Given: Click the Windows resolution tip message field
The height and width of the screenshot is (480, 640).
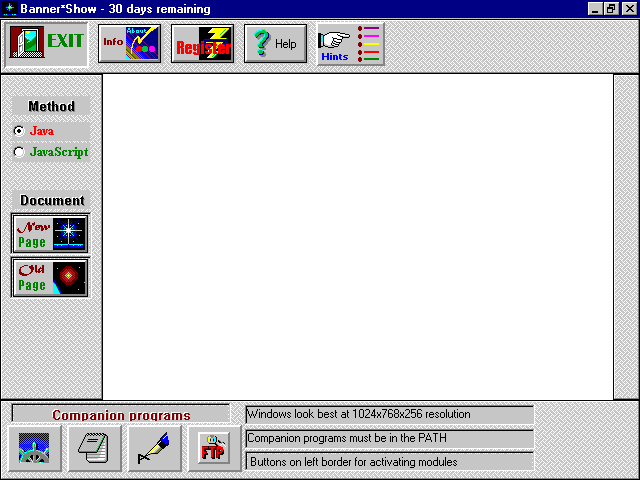Looking at the screenshot, I should click(x=389, y=414).
